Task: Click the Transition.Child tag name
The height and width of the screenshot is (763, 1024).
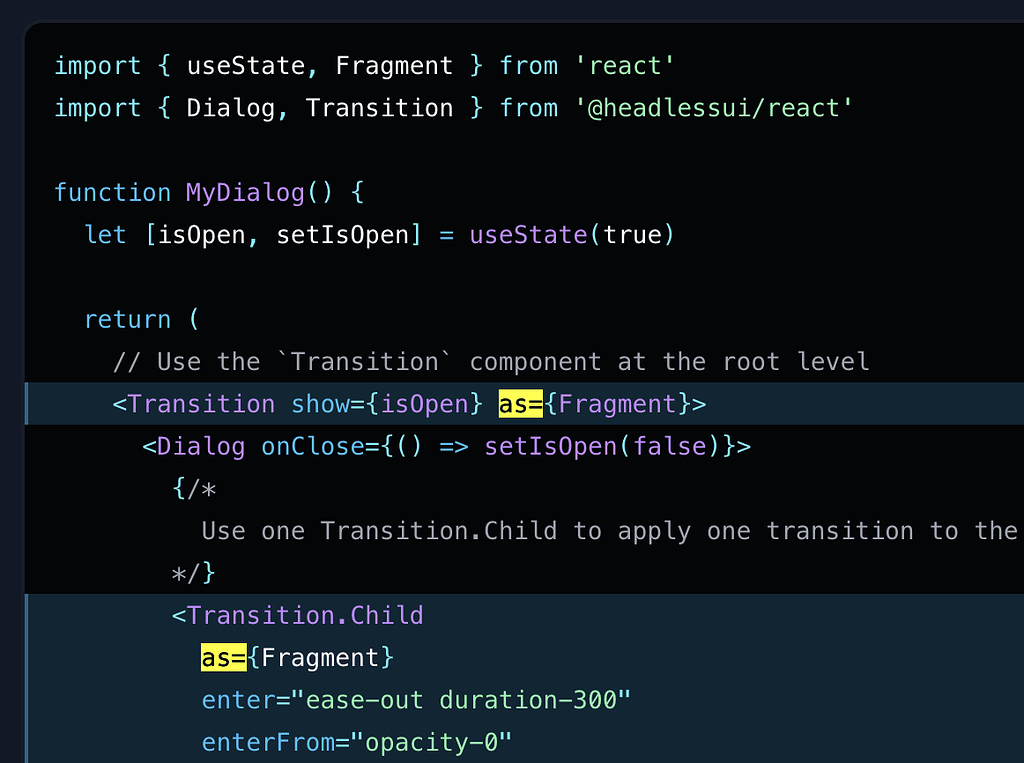Action: (x=305, y=615)
